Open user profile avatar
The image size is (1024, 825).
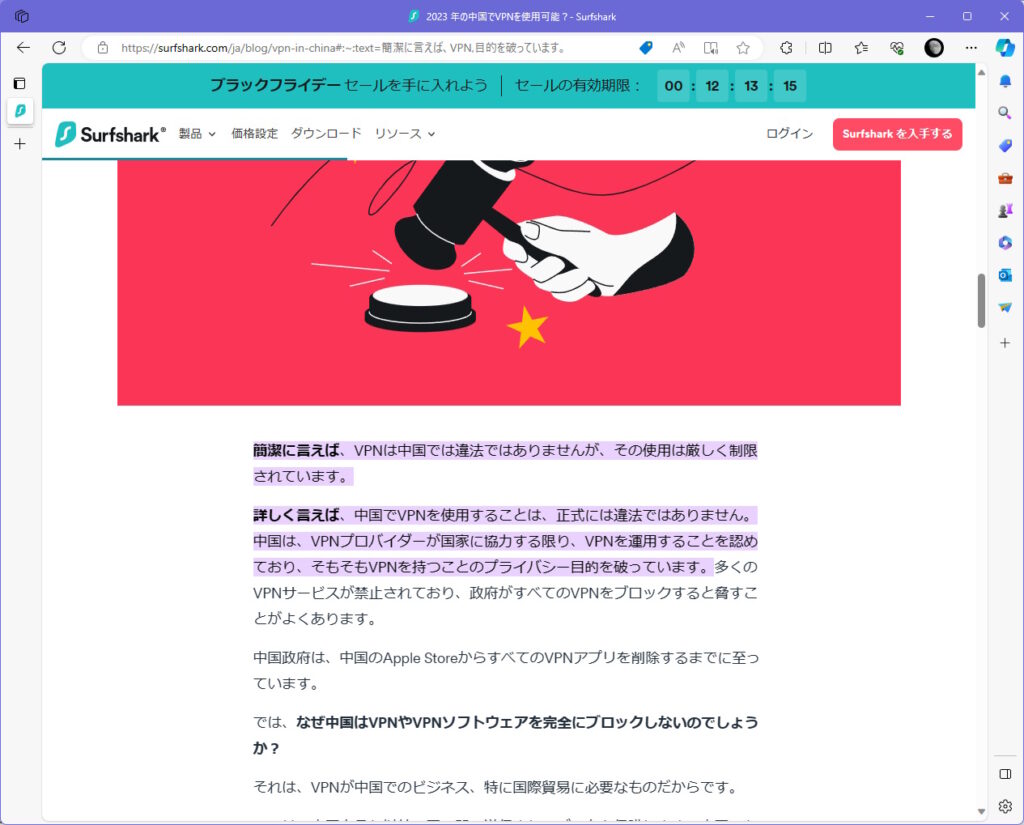pos(934,48)
